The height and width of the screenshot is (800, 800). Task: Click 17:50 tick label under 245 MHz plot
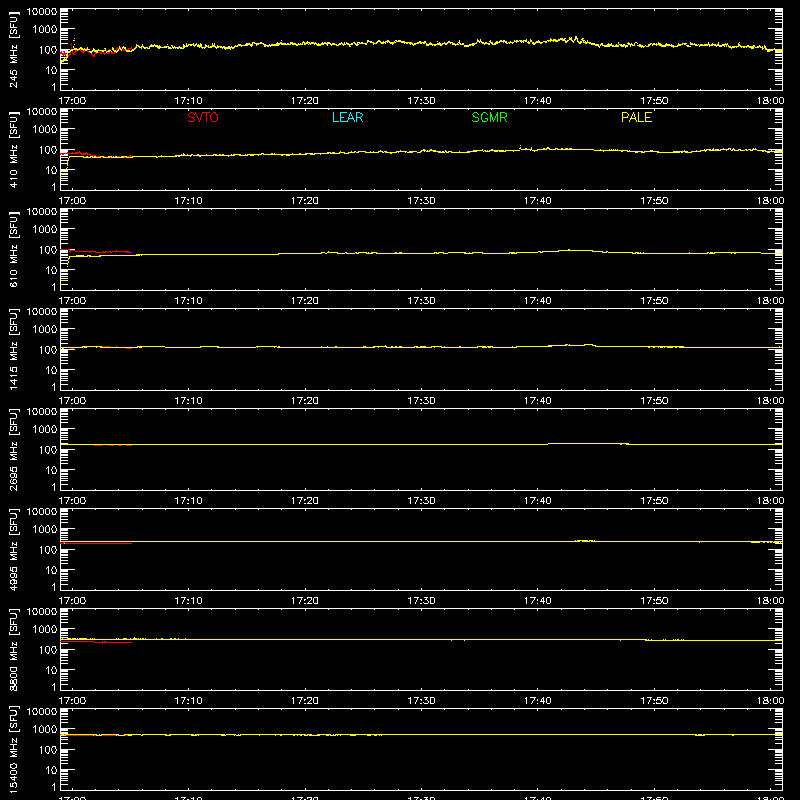(654, 101)
